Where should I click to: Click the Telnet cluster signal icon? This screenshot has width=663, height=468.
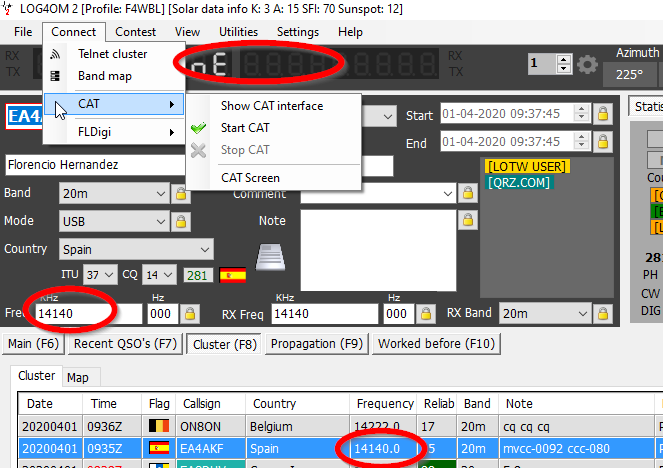55,54
